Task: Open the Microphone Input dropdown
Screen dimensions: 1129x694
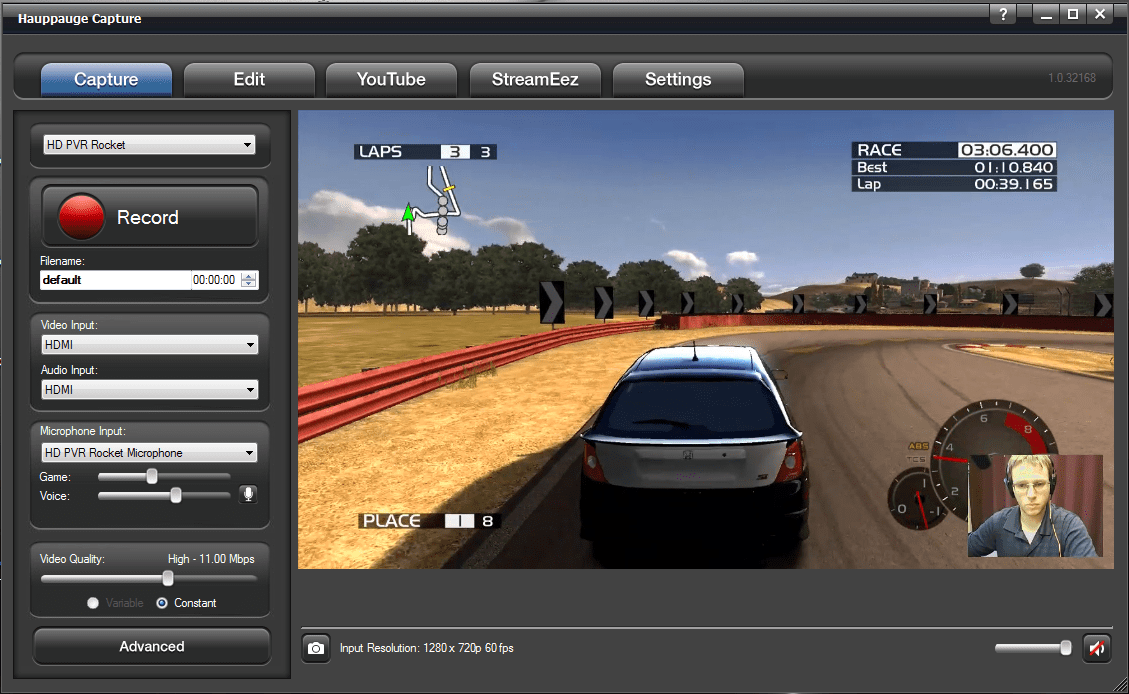Action: 148,452
